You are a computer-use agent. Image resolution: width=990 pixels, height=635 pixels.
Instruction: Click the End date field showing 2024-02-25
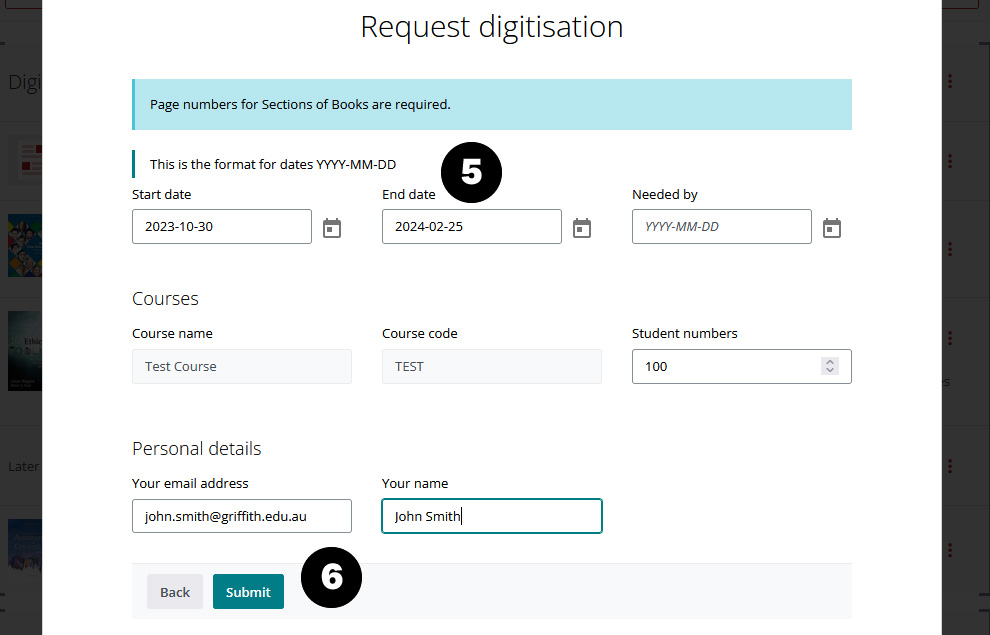click(x=471, y=227)
